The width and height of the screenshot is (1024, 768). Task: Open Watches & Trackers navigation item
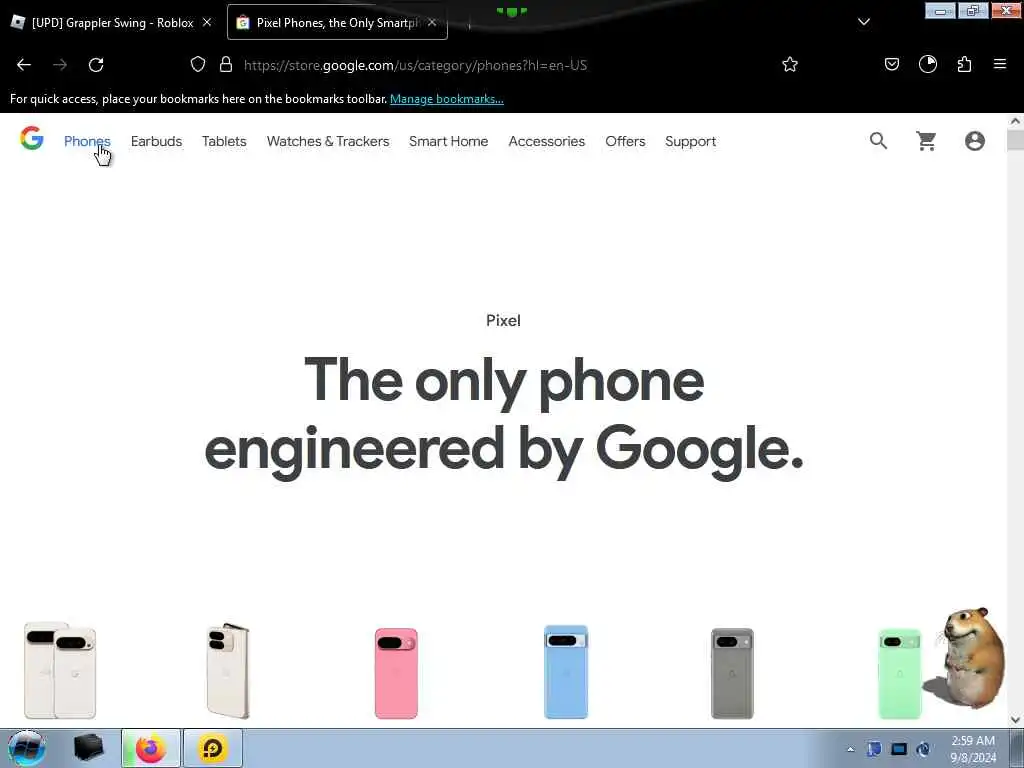coord(328,141)
